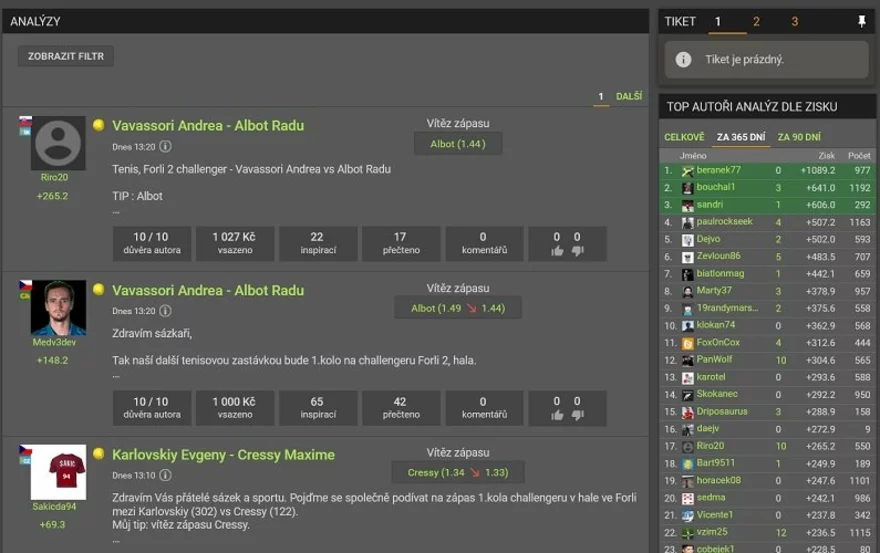The width and height of the screenshot is (880, 553).
Task: Switch to ticket tab 1
Action: [x=718, y=21]
